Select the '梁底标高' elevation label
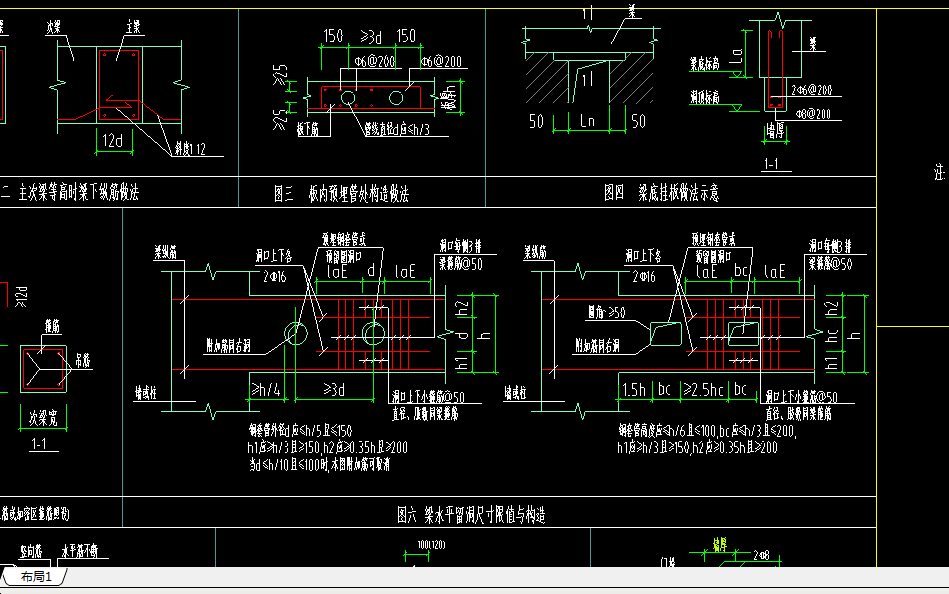This screenshot has width=949, height=594. point(704,64)
